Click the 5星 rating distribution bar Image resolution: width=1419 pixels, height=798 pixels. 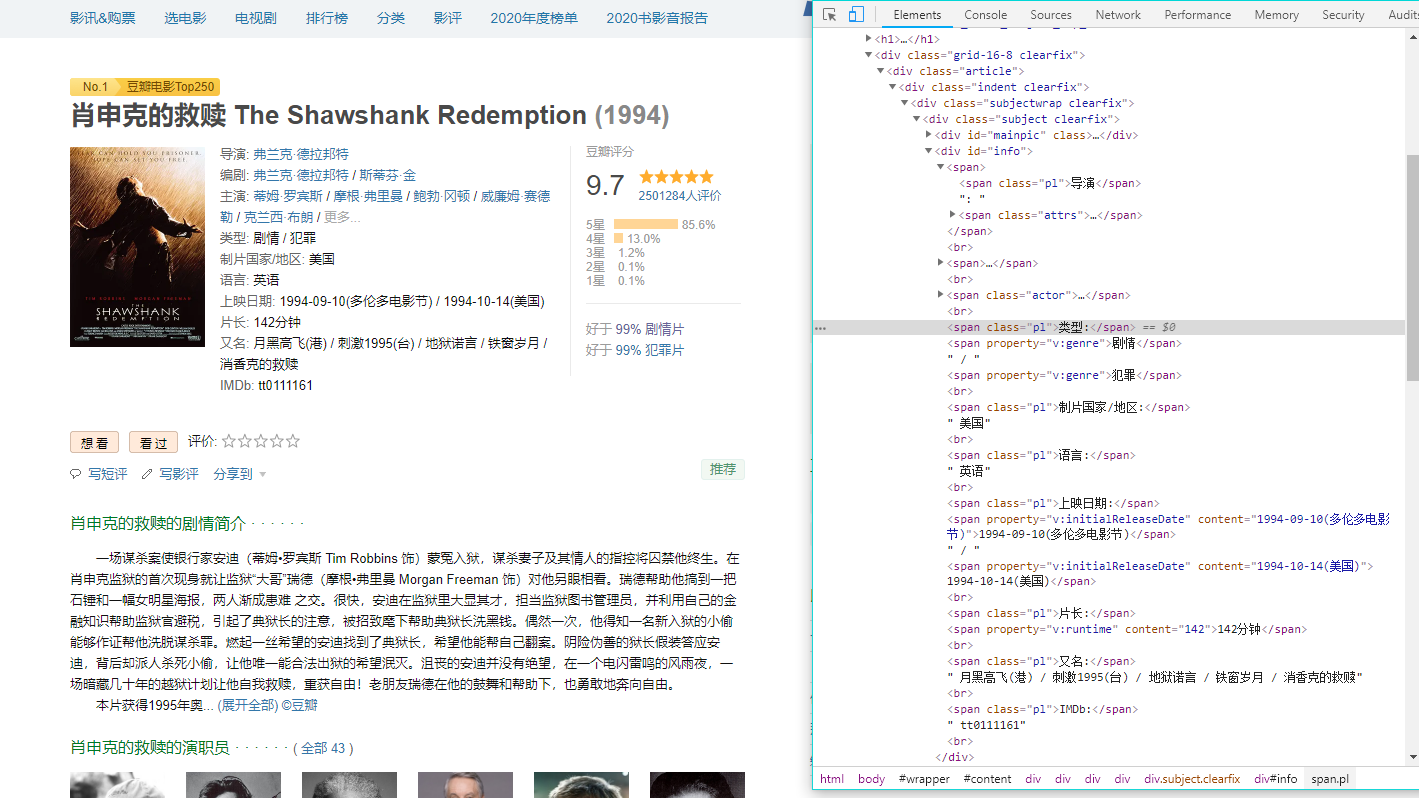tap(645, 225)
